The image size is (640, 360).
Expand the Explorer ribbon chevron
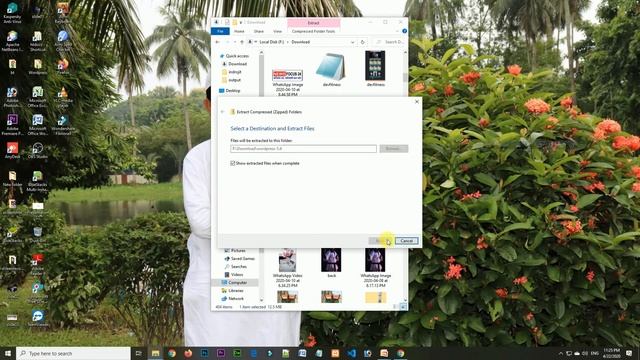point(397,31)
